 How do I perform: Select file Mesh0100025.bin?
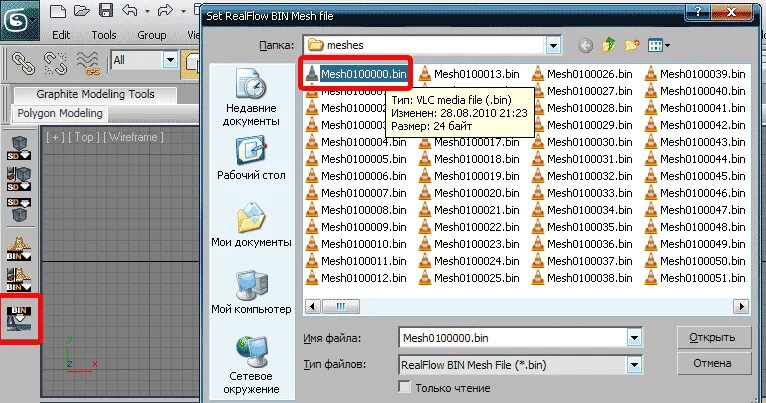(469, 277)
